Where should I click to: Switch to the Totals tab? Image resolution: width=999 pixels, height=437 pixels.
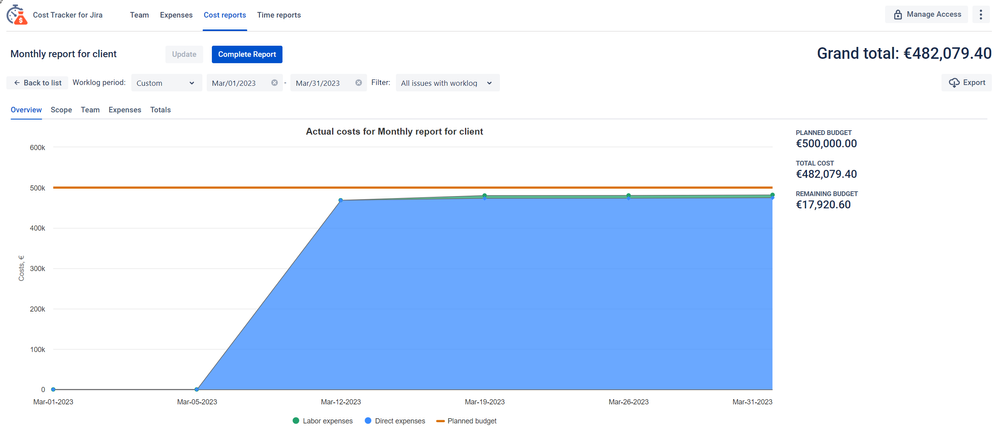coord(161,110)
